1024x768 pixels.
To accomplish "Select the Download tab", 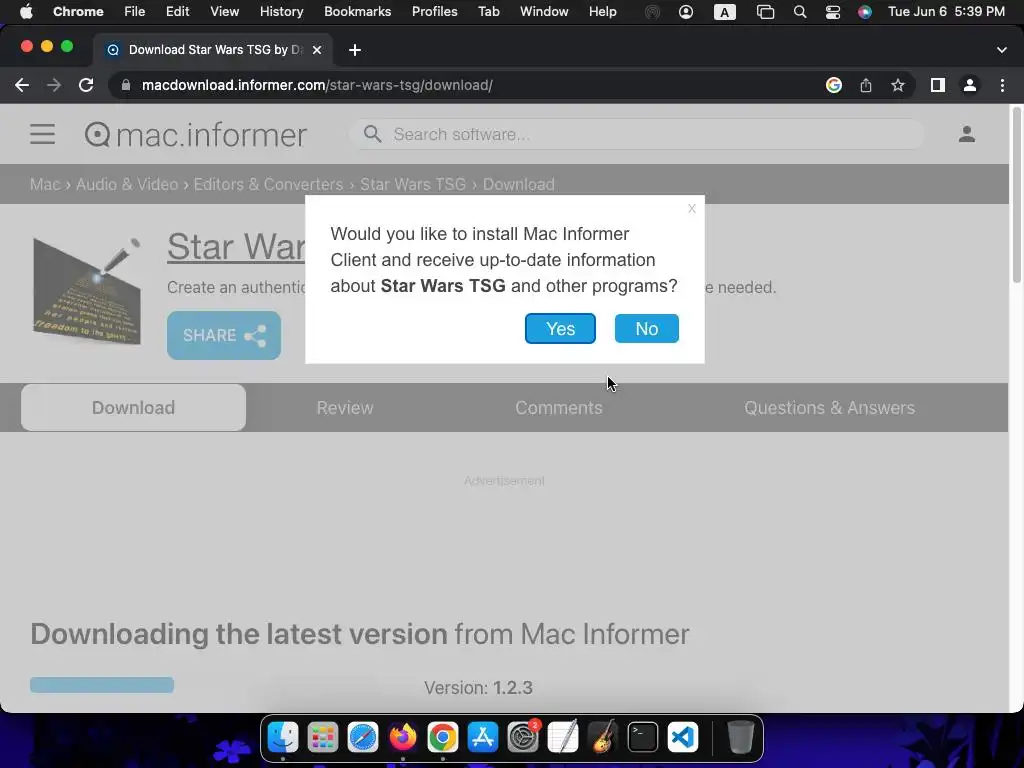I will (x=133, y=408).
